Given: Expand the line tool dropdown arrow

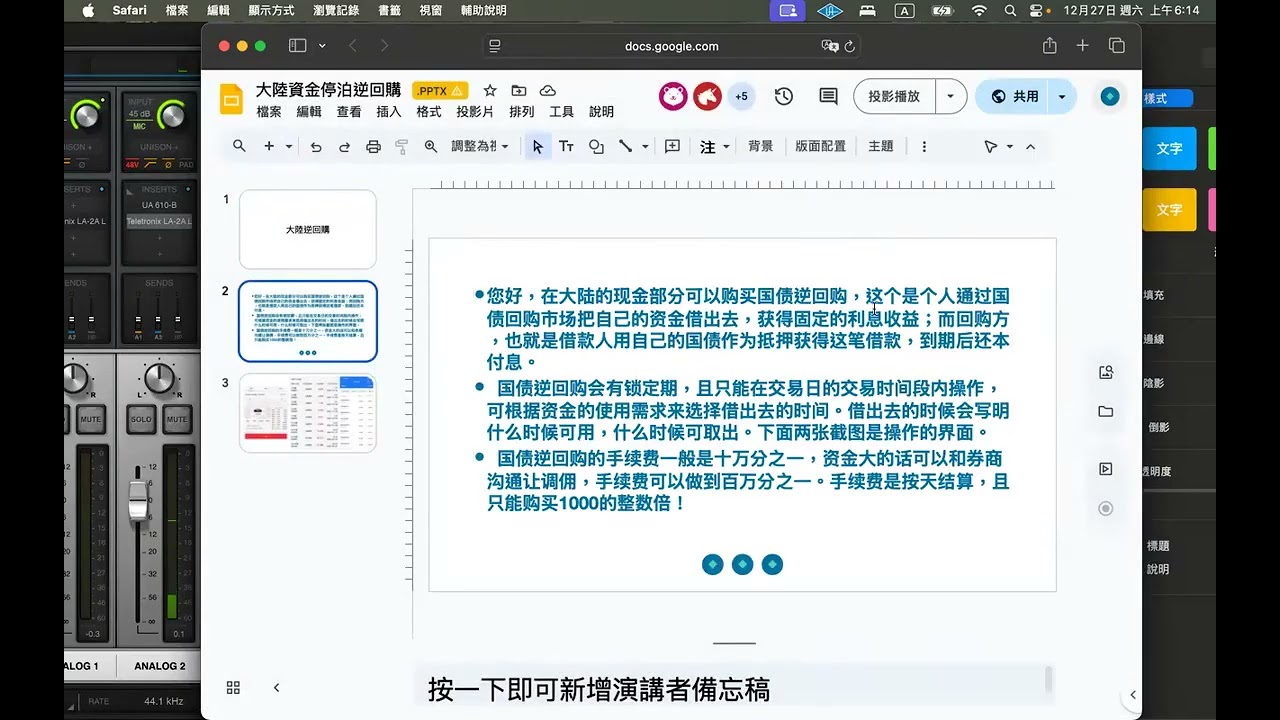Looking at the screenshot, I should (645, 147).
